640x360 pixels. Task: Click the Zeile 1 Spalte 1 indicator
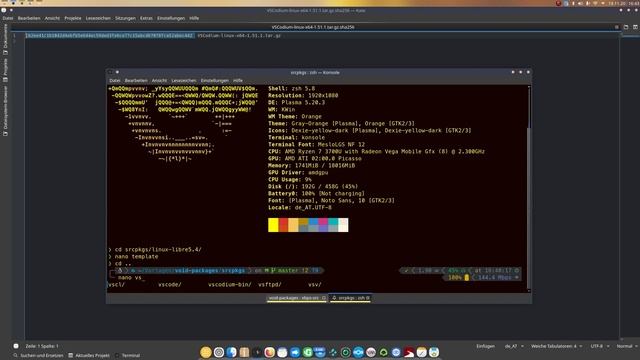[x=42, y=346]
